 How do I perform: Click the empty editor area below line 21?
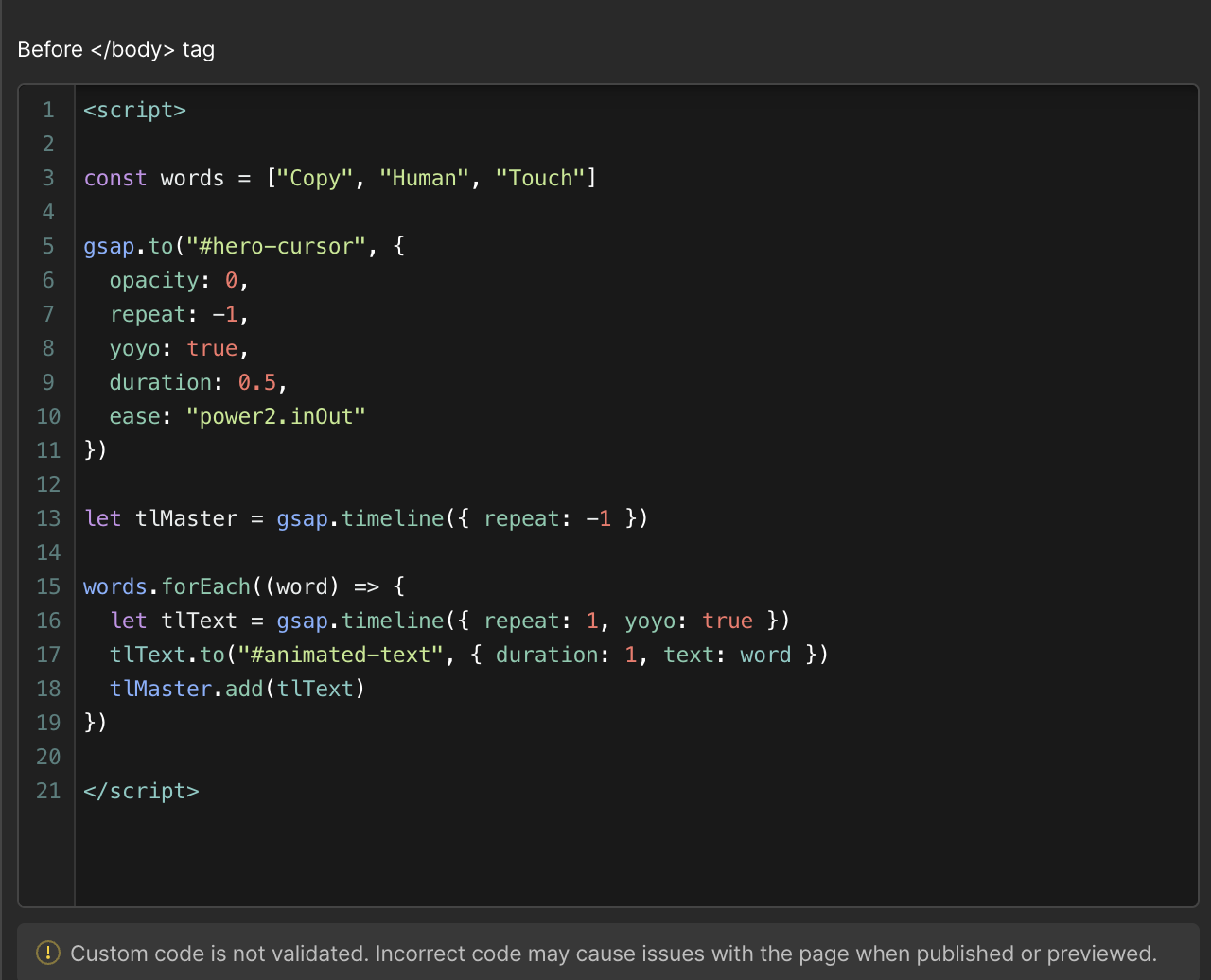[636, 856]
